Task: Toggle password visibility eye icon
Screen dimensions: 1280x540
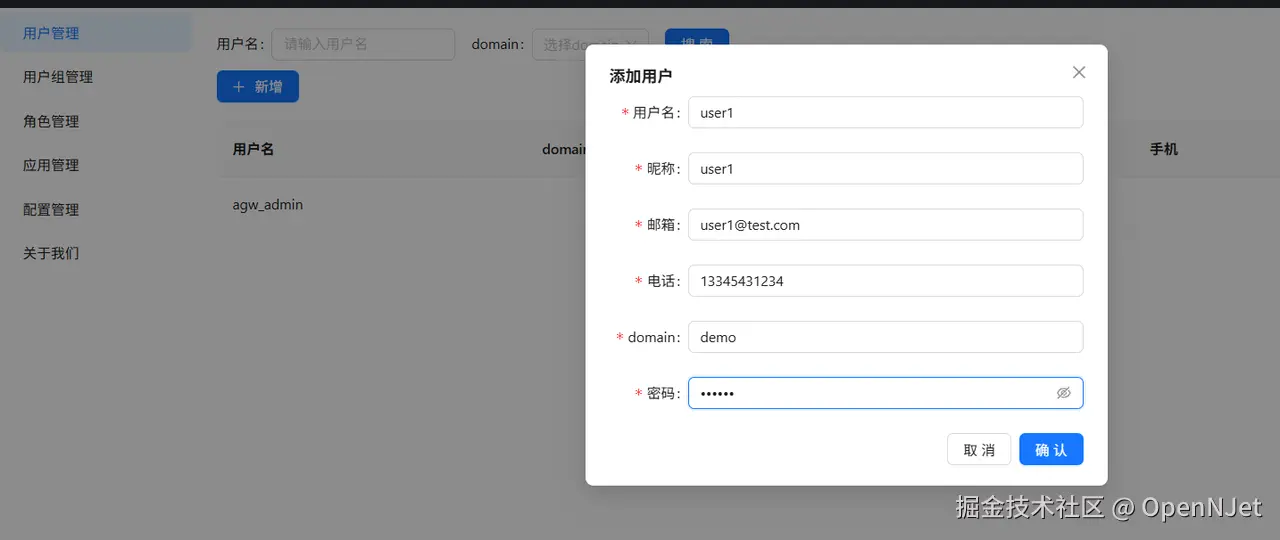Action: (1064, 393)
